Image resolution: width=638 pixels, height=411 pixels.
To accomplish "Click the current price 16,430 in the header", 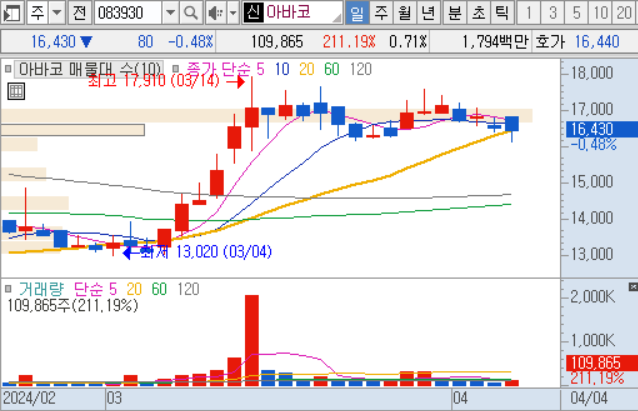I will (53, 42).
